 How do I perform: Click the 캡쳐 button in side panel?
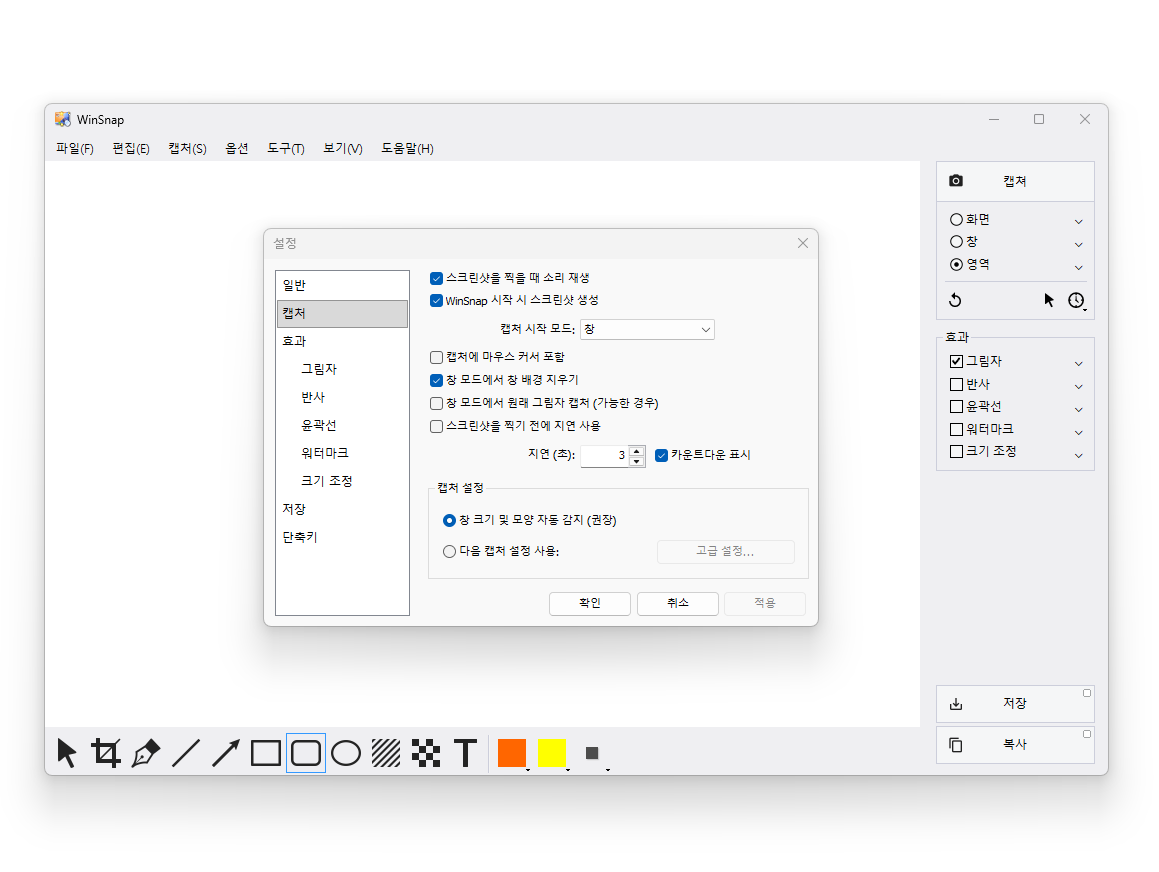point(1015,182)
